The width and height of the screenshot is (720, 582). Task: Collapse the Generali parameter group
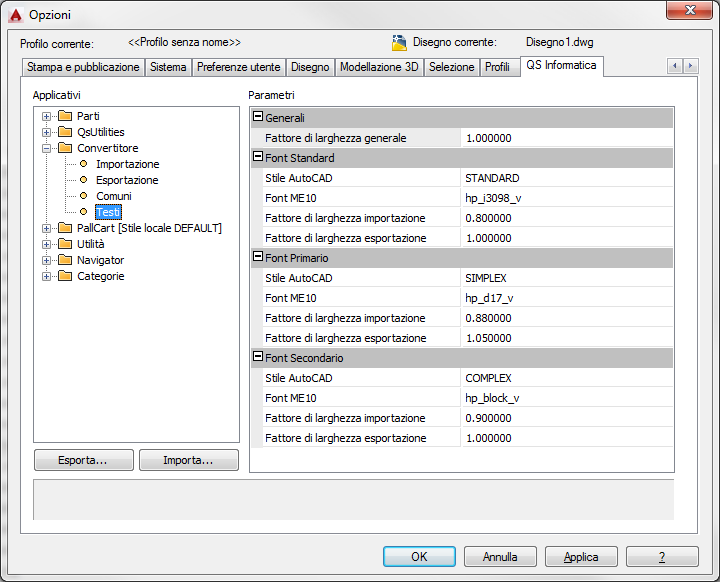tap(258, 116)
